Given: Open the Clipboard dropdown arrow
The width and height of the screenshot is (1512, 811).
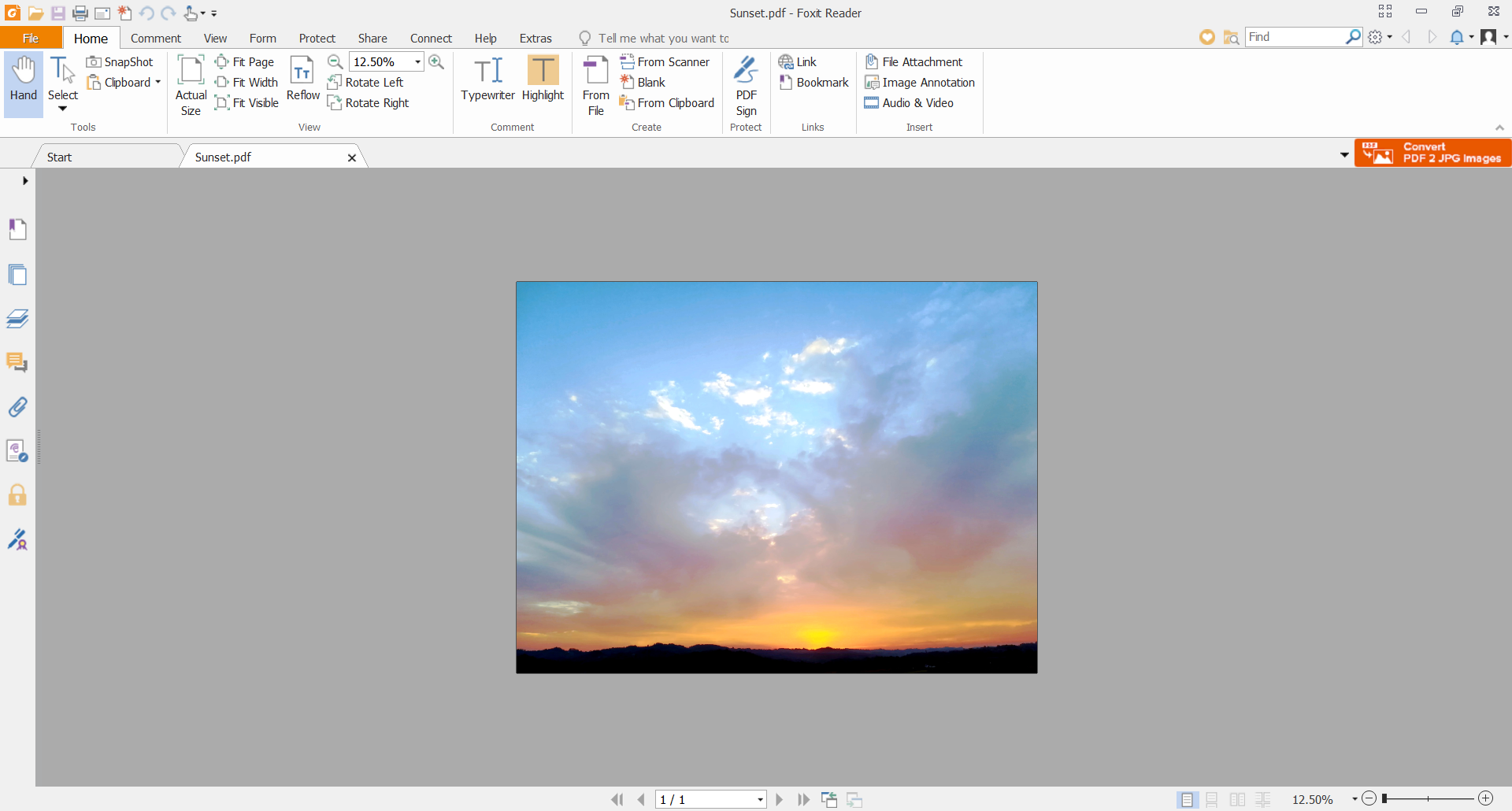Looking at the screenshot, I should 158,83.
